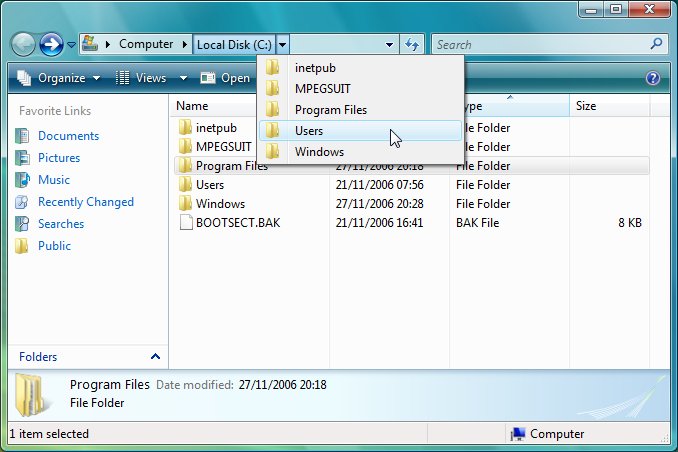Click the Public folder icon
This screenshot has height=452, width=678.
[21, 246]
